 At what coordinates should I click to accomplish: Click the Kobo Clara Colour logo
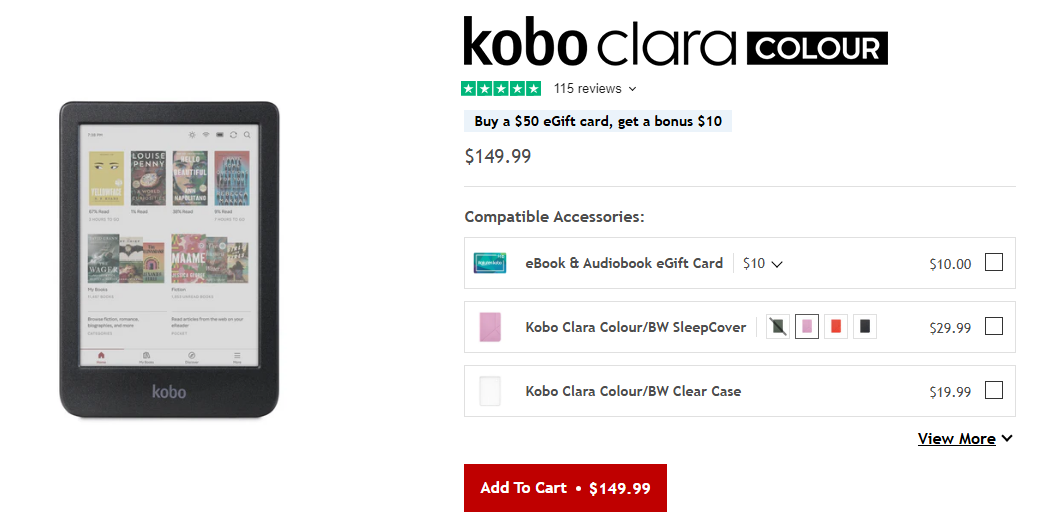675,45
